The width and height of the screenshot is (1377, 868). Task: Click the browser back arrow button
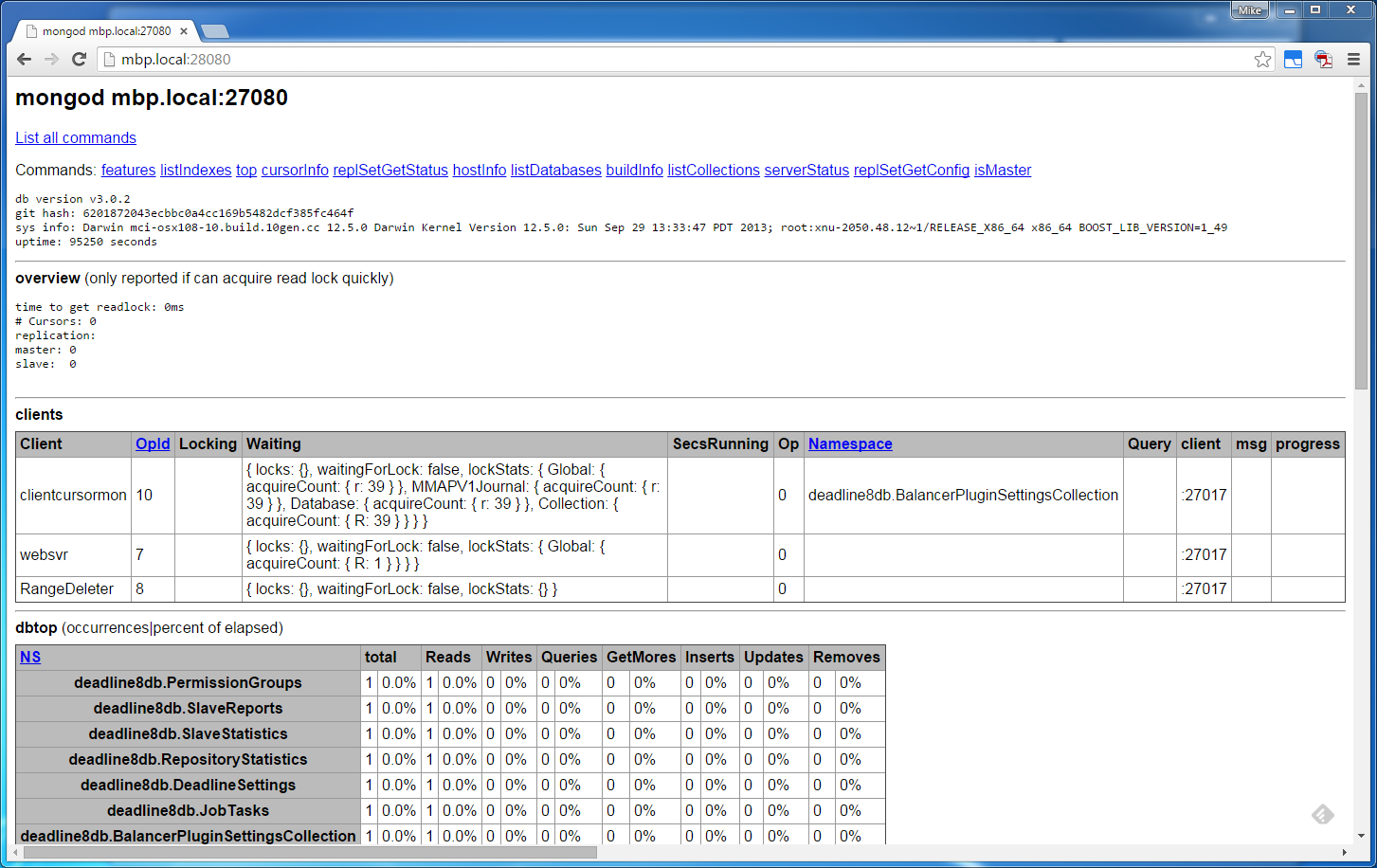25,60
